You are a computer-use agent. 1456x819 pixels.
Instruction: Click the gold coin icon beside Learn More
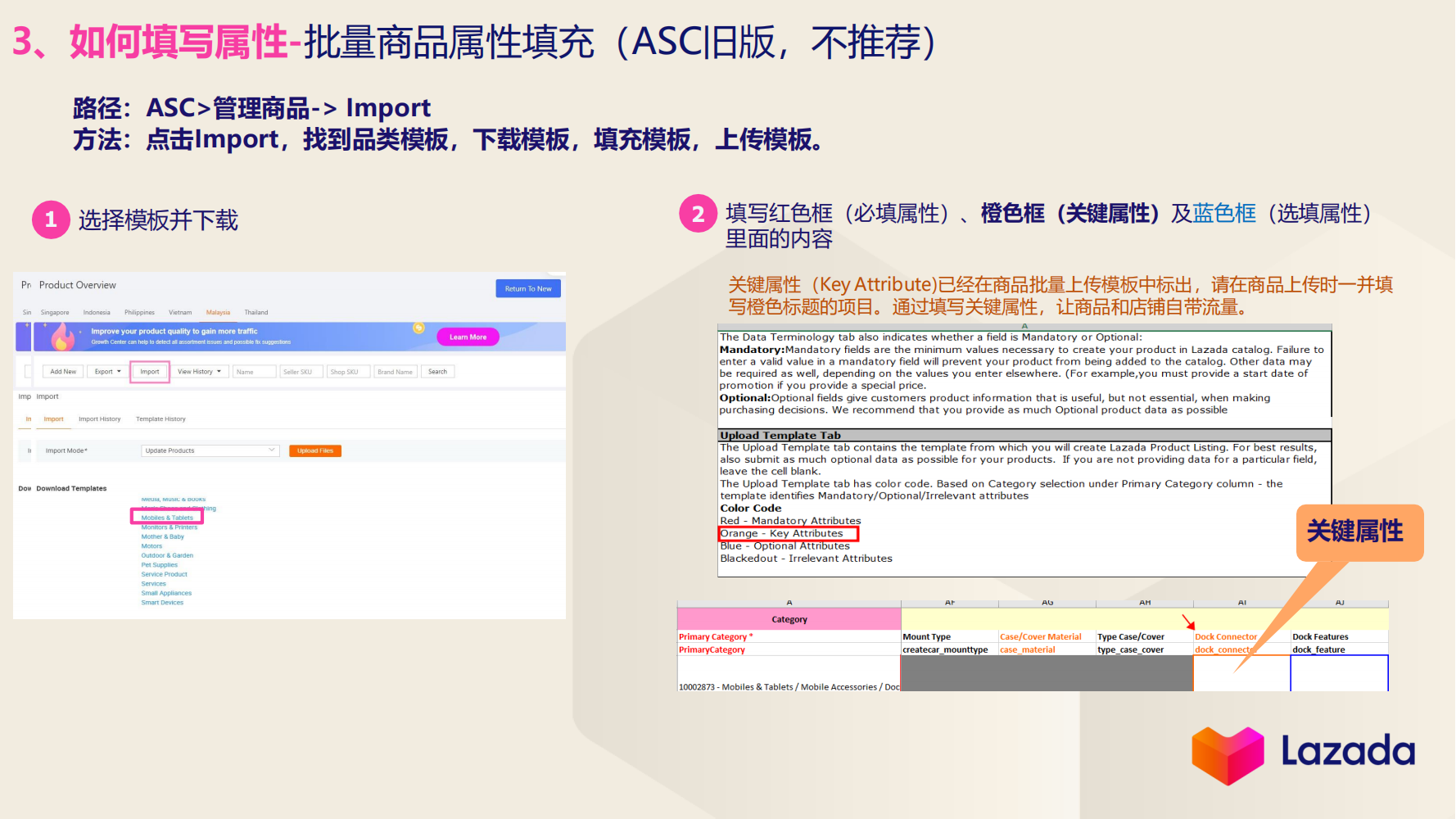418,328
